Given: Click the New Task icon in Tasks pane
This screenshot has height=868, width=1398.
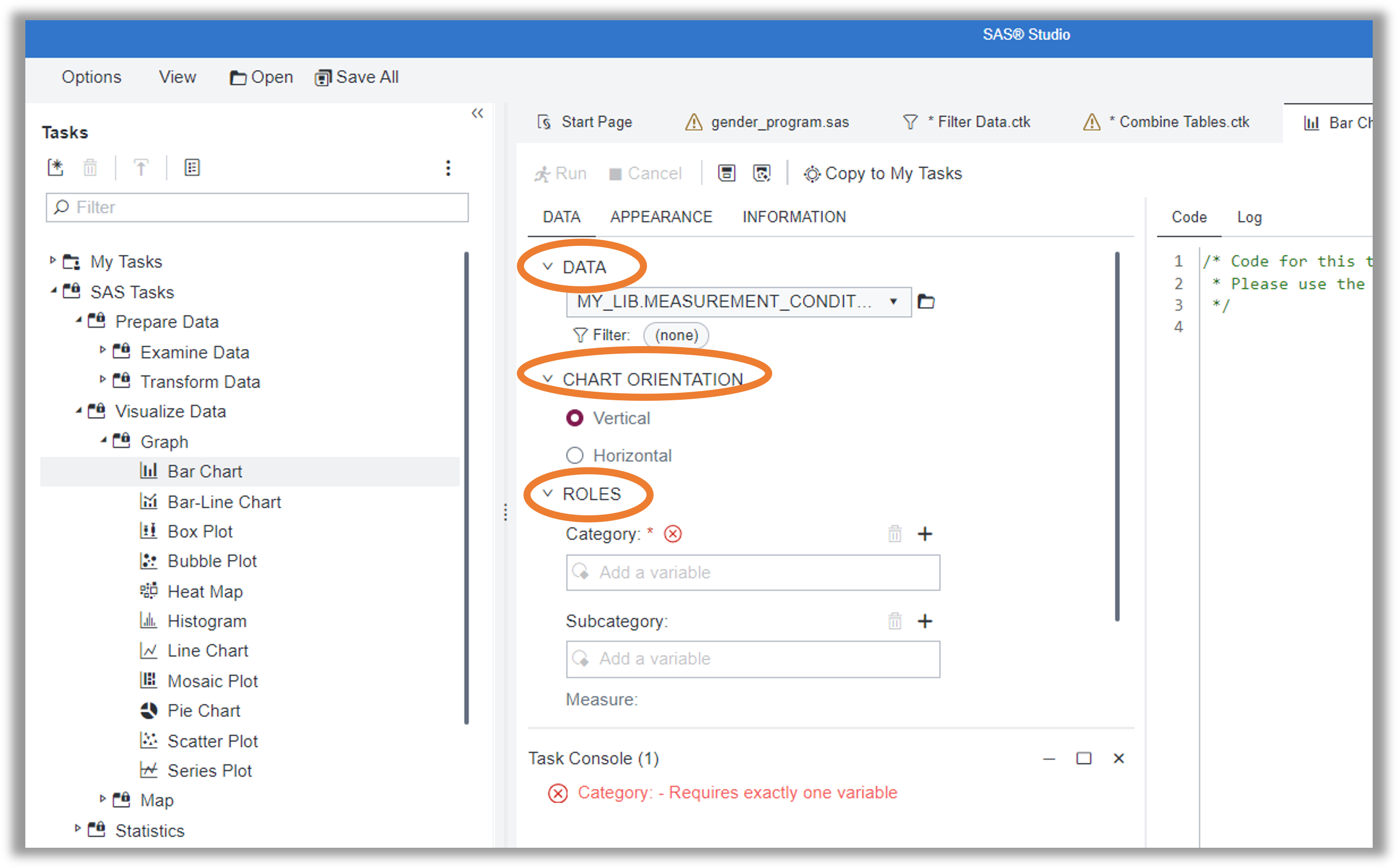Looking at the screenshot, I should coord(56,168).
